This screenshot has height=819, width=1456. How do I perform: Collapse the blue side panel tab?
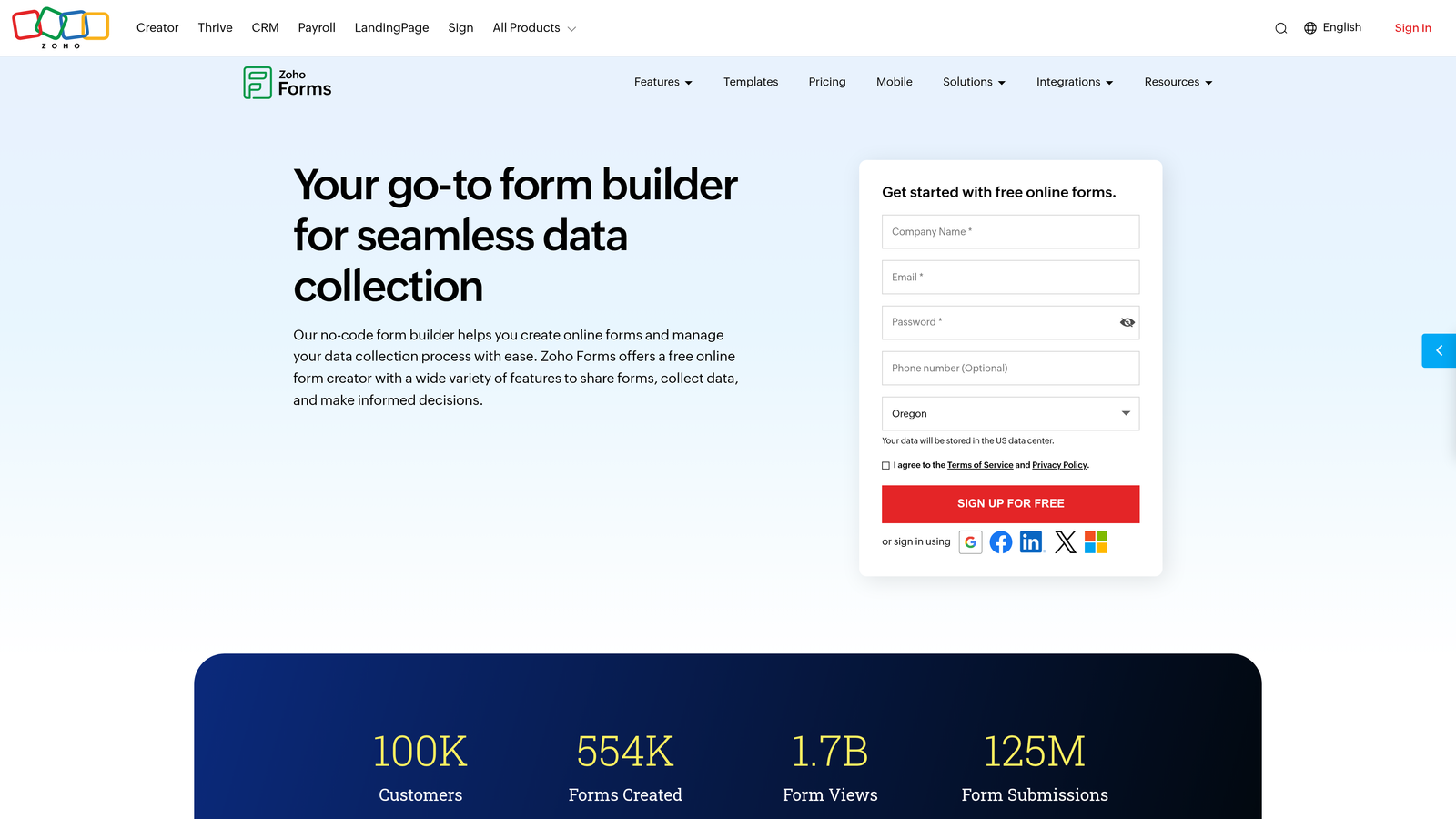point(1439,350)
